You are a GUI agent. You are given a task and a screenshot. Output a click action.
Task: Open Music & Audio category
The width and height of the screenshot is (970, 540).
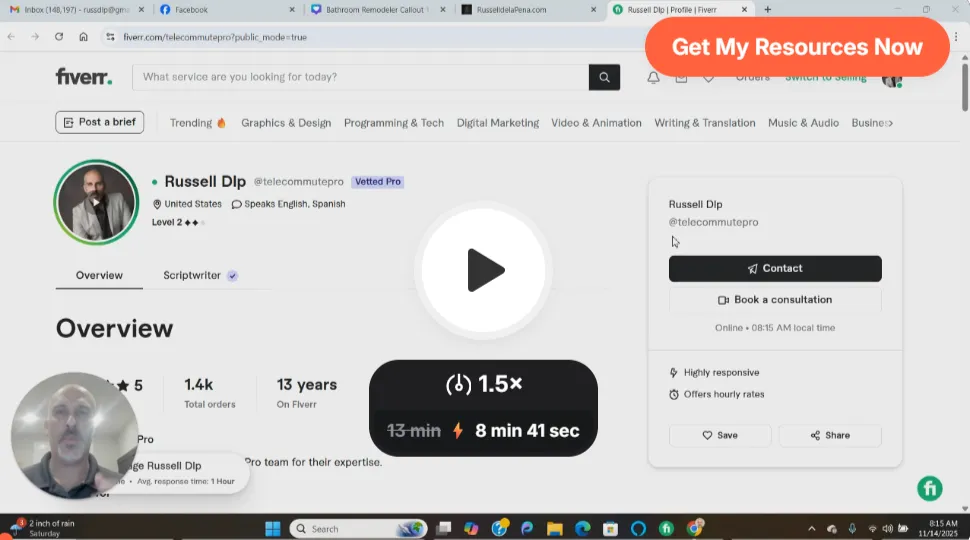803,123
